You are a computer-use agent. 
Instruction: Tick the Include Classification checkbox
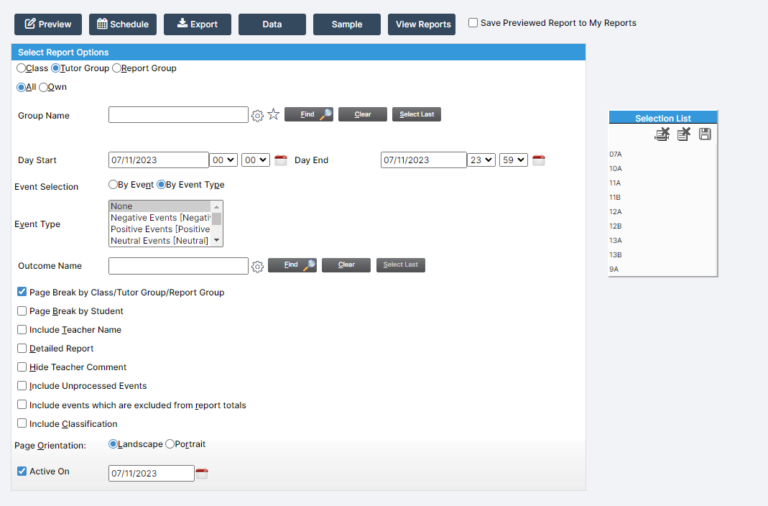click(22, 423)
